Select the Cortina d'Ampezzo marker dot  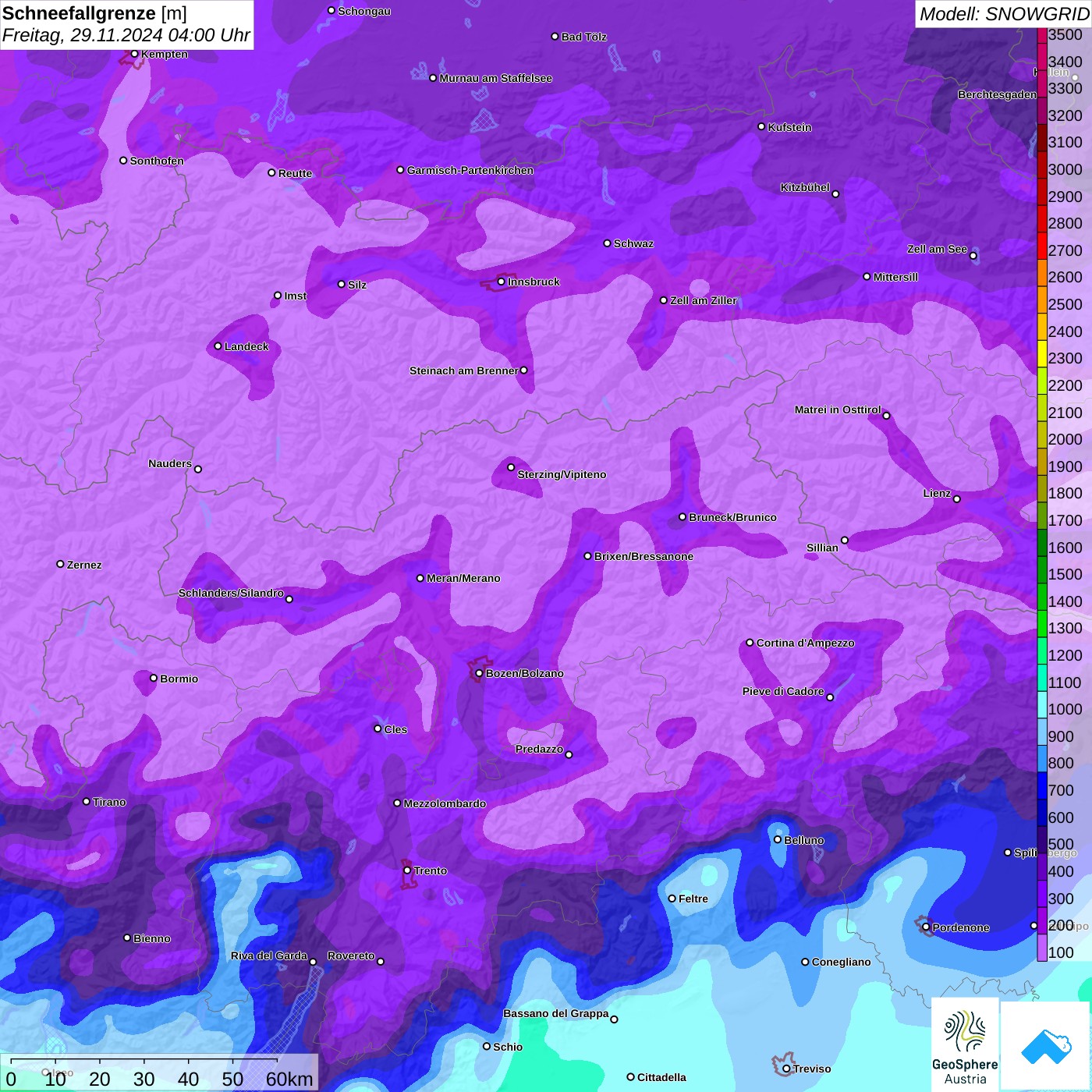(750, 643)
